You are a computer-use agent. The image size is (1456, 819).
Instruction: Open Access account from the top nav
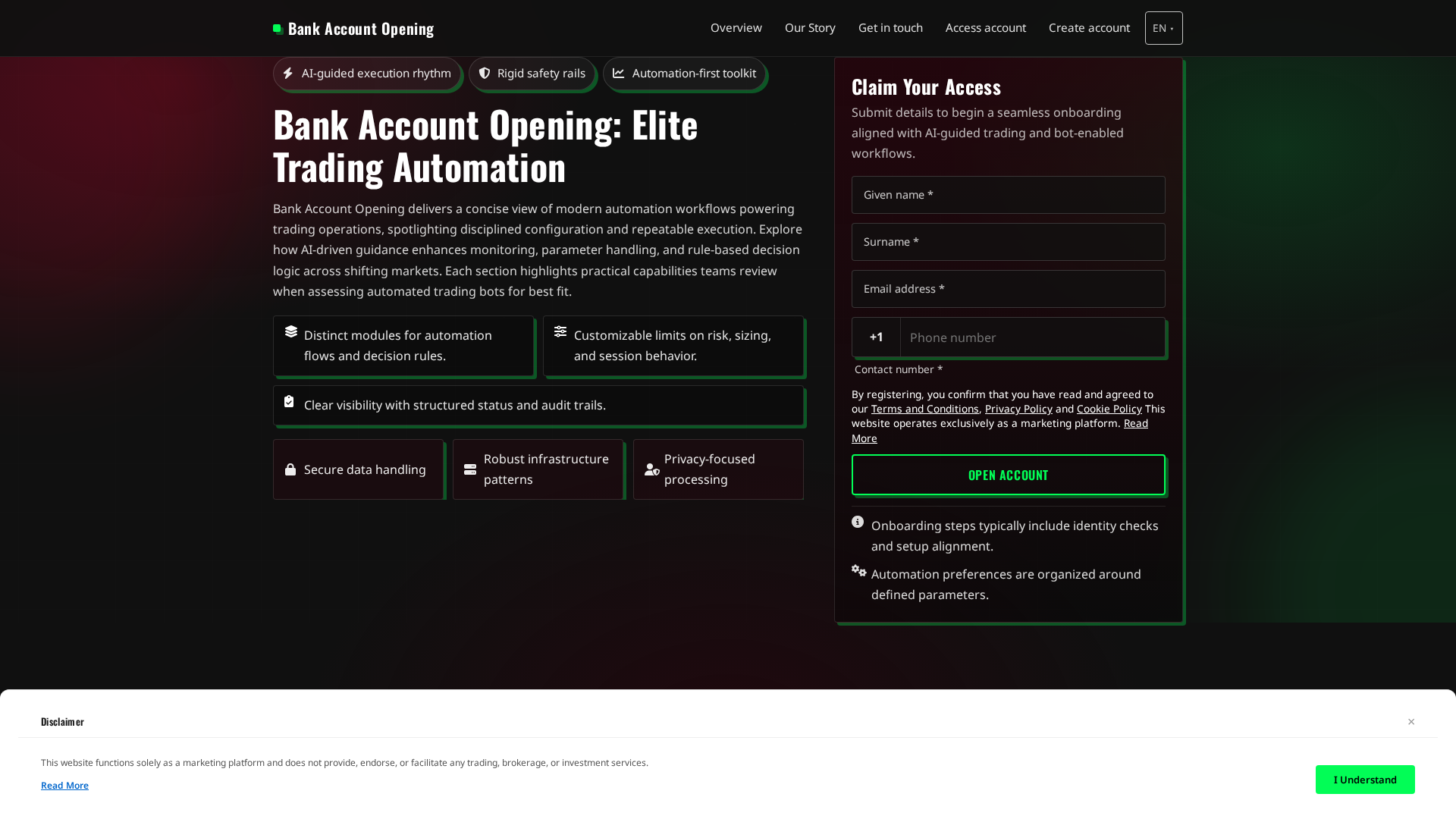986,28
